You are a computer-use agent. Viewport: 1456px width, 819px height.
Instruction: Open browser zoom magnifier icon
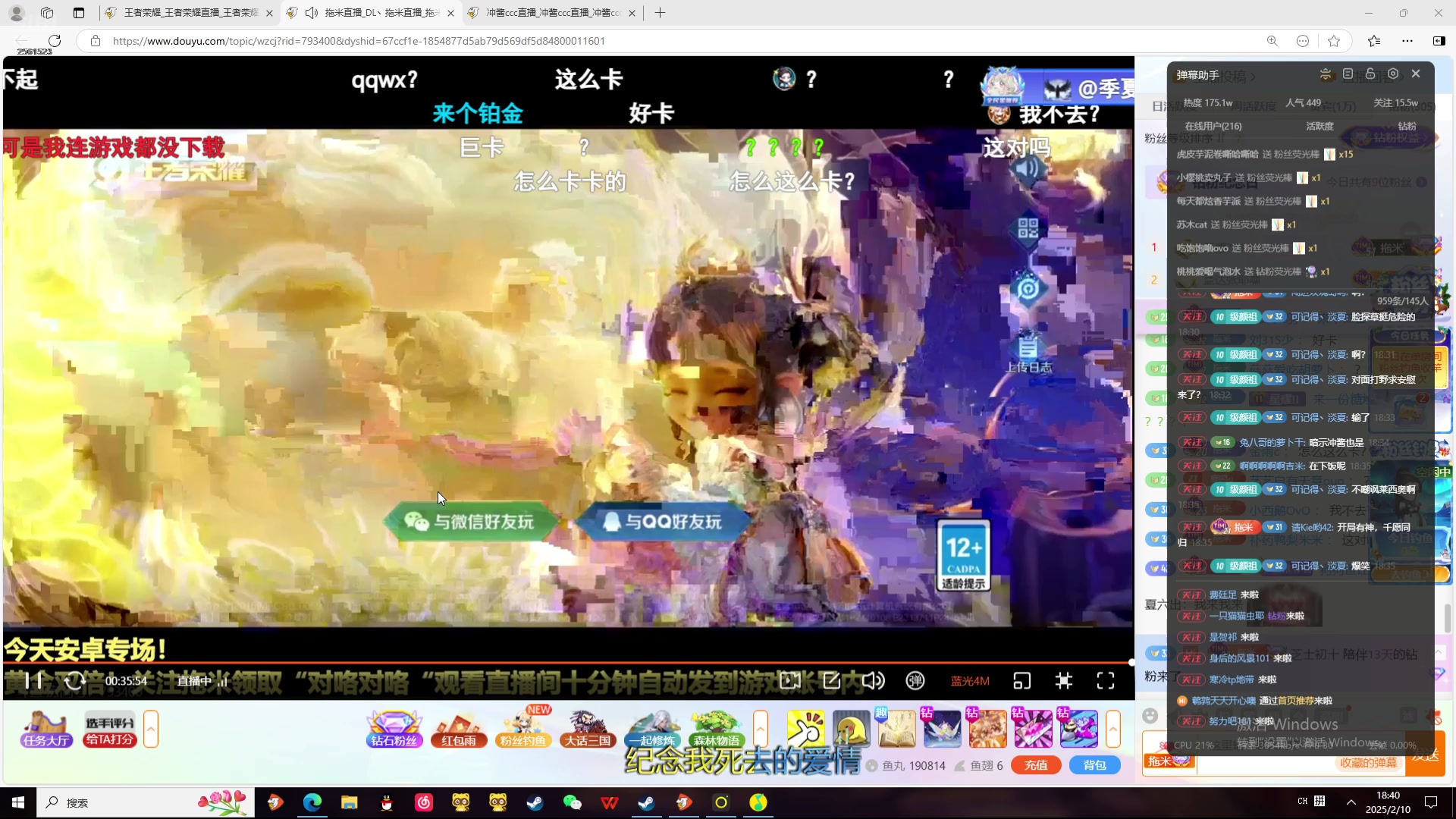tap(1272, 41)
